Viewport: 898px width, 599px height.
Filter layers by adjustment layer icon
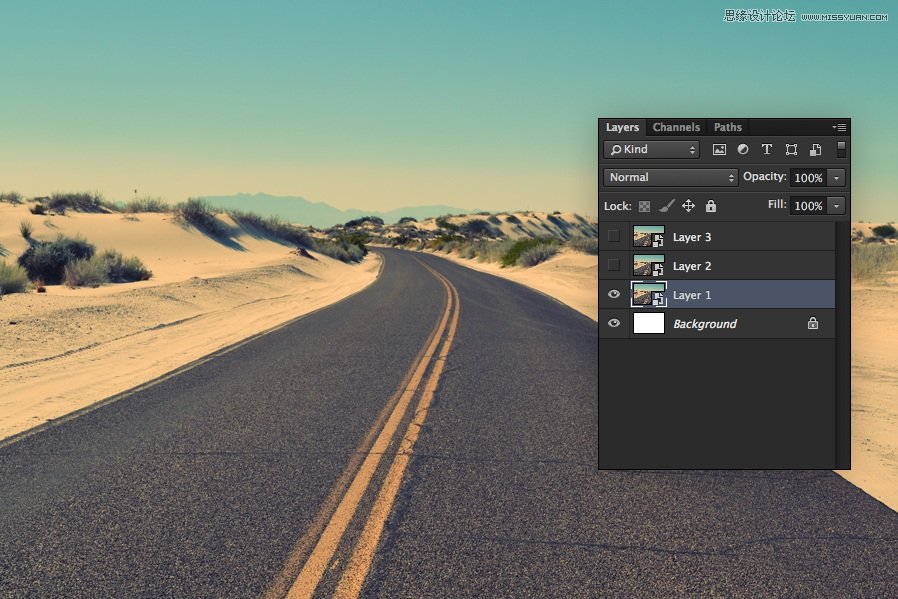[x=743, y=150]
